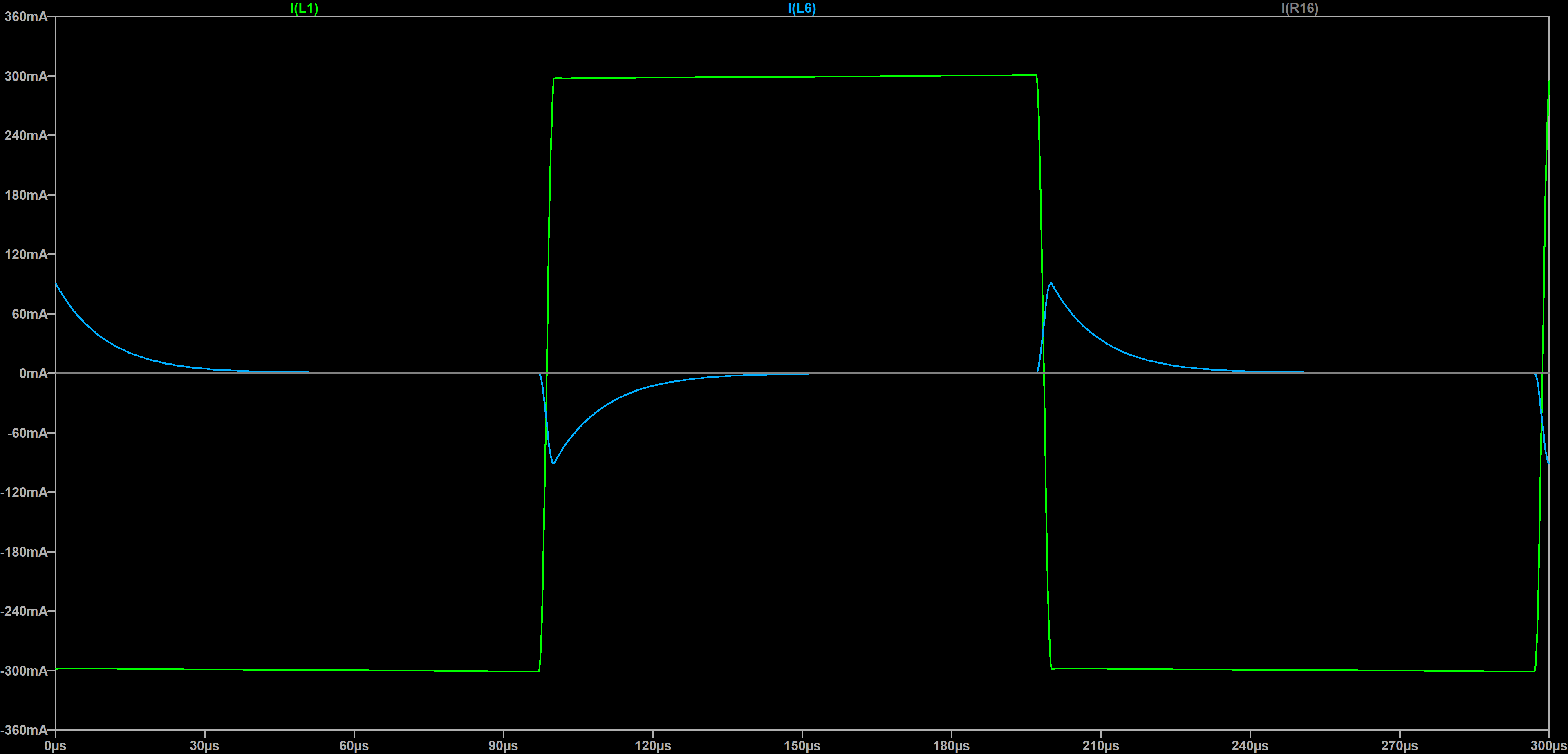Click the I(L1) trace label
This screenshot has width=1568, height=754.
pyautogui.click(x=304, y=8)
